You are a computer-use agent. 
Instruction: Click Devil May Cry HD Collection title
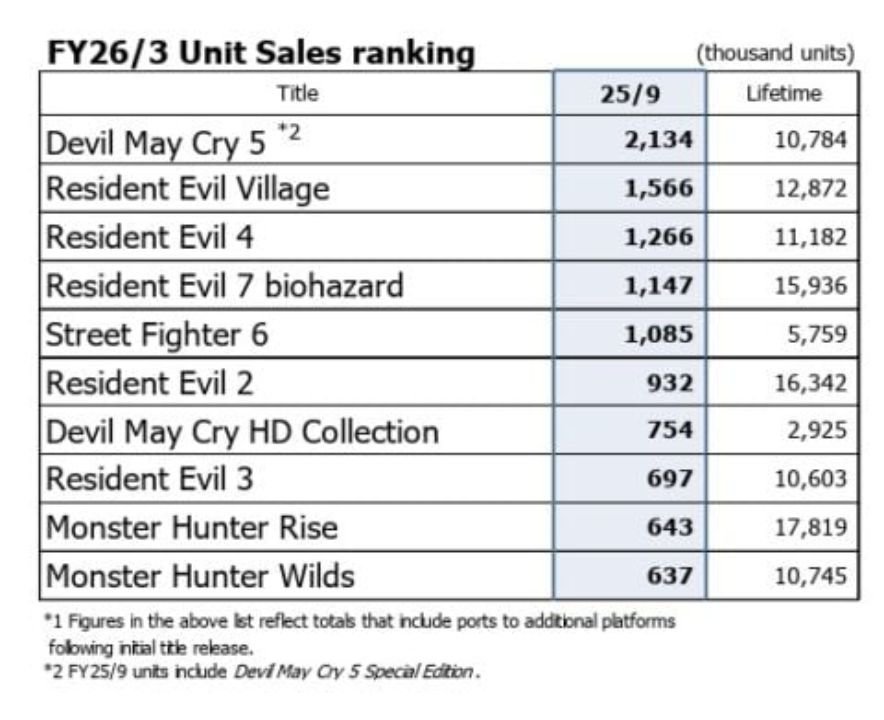click(x=243, y=431)
